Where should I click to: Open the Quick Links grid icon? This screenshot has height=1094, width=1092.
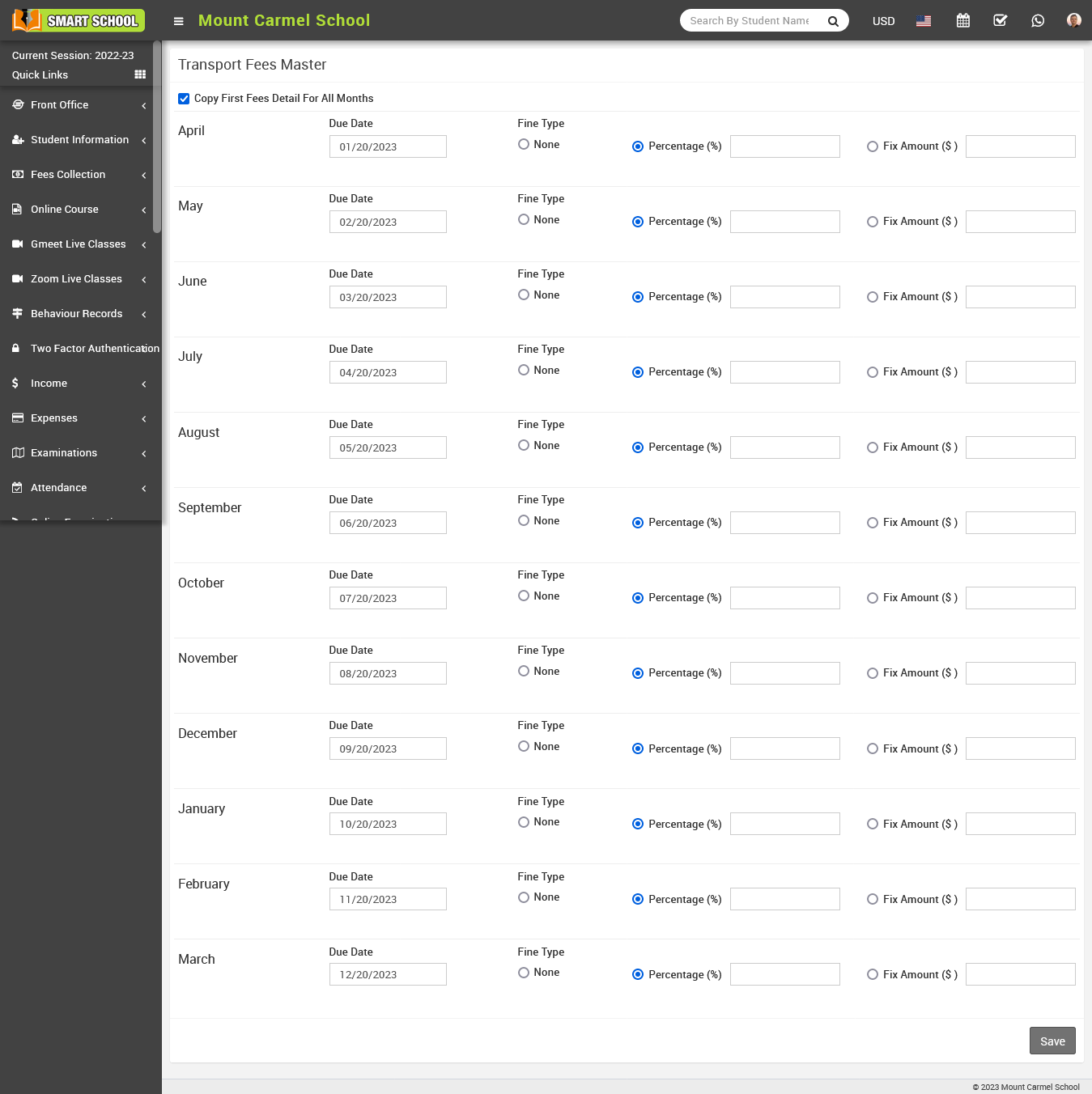point(140,74)
